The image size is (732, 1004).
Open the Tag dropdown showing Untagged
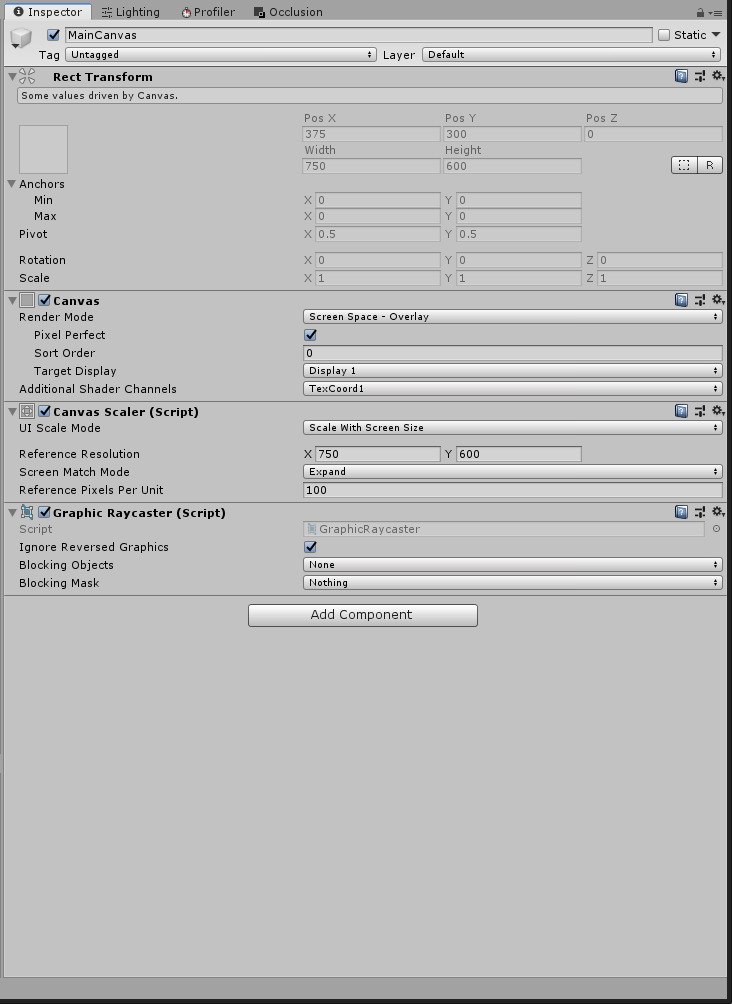pyautogui.click(x=221, y=54)
